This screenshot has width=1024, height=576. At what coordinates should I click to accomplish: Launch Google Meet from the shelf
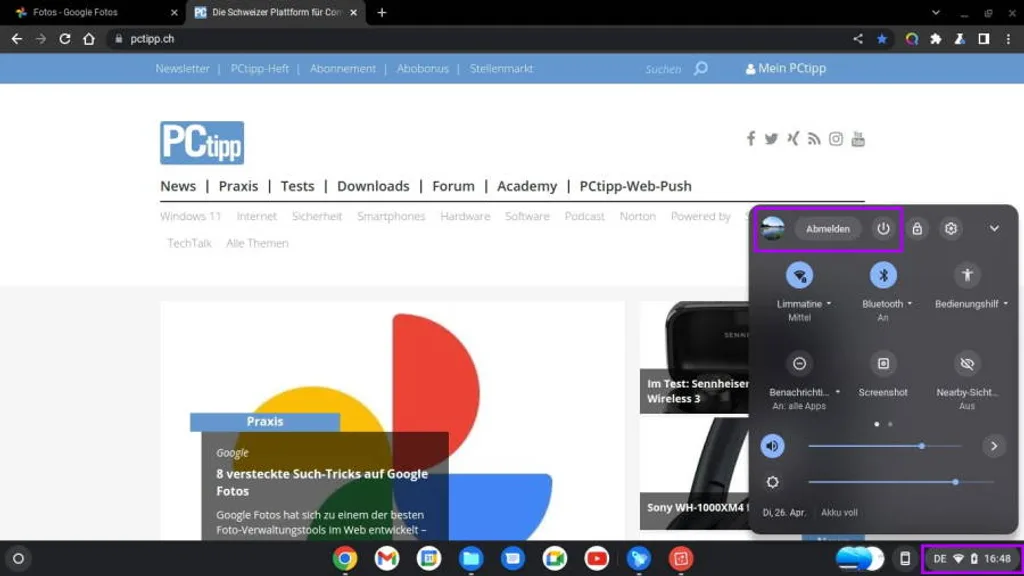(554, 558)
